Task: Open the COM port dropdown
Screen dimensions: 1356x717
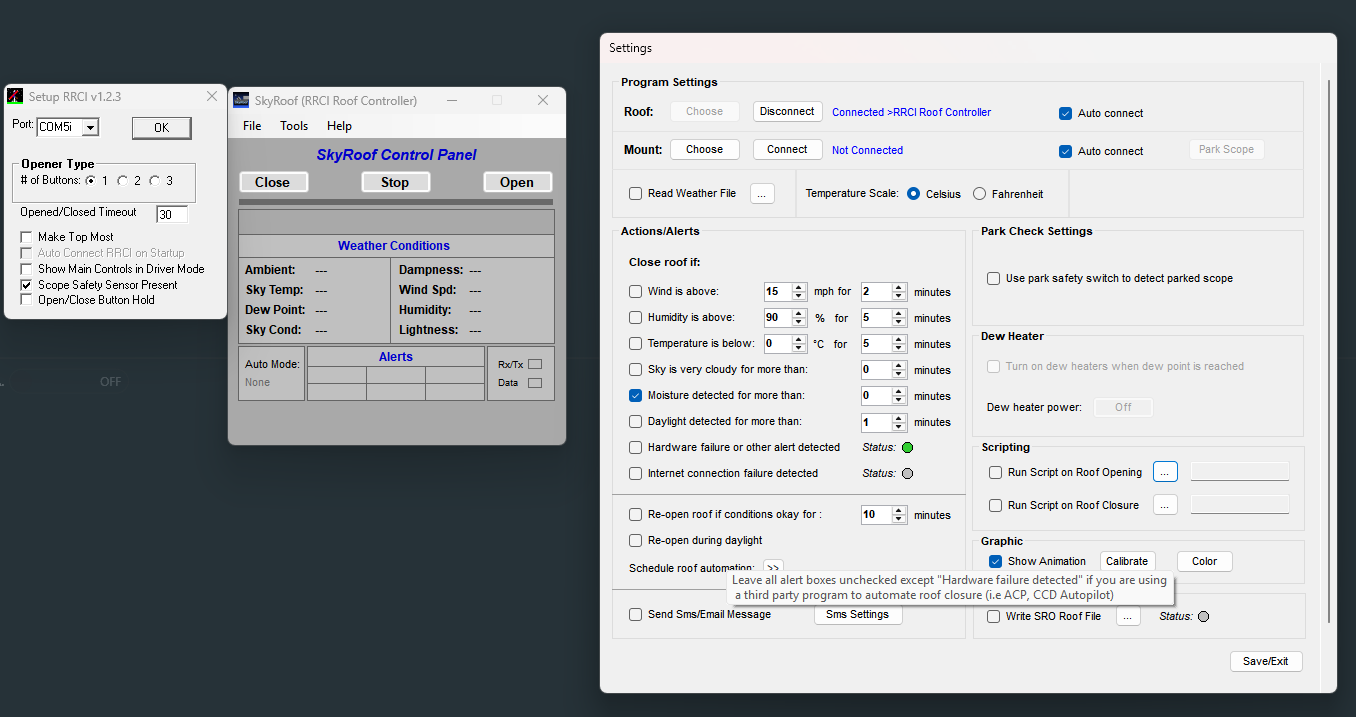Action: pyautogui.click(x=90, y=127)
